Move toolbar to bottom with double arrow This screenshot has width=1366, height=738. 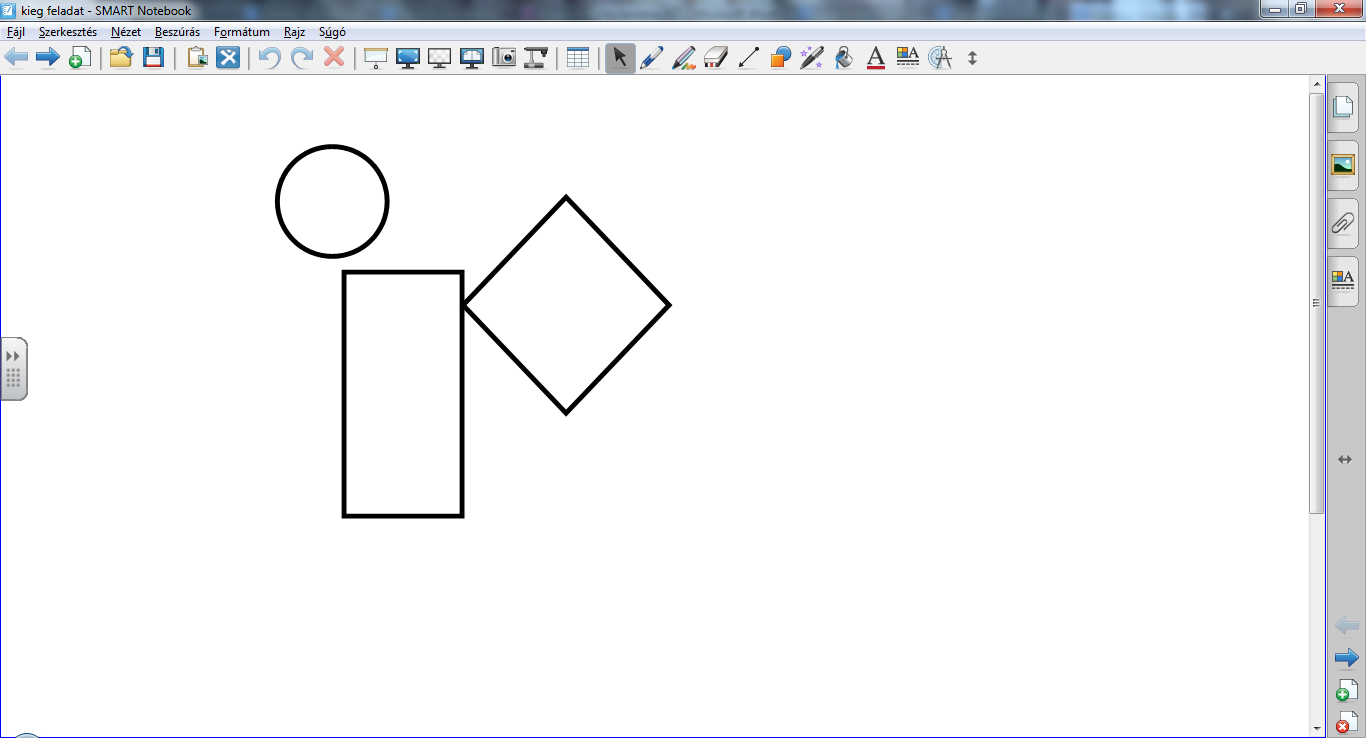tap(972, 58)
